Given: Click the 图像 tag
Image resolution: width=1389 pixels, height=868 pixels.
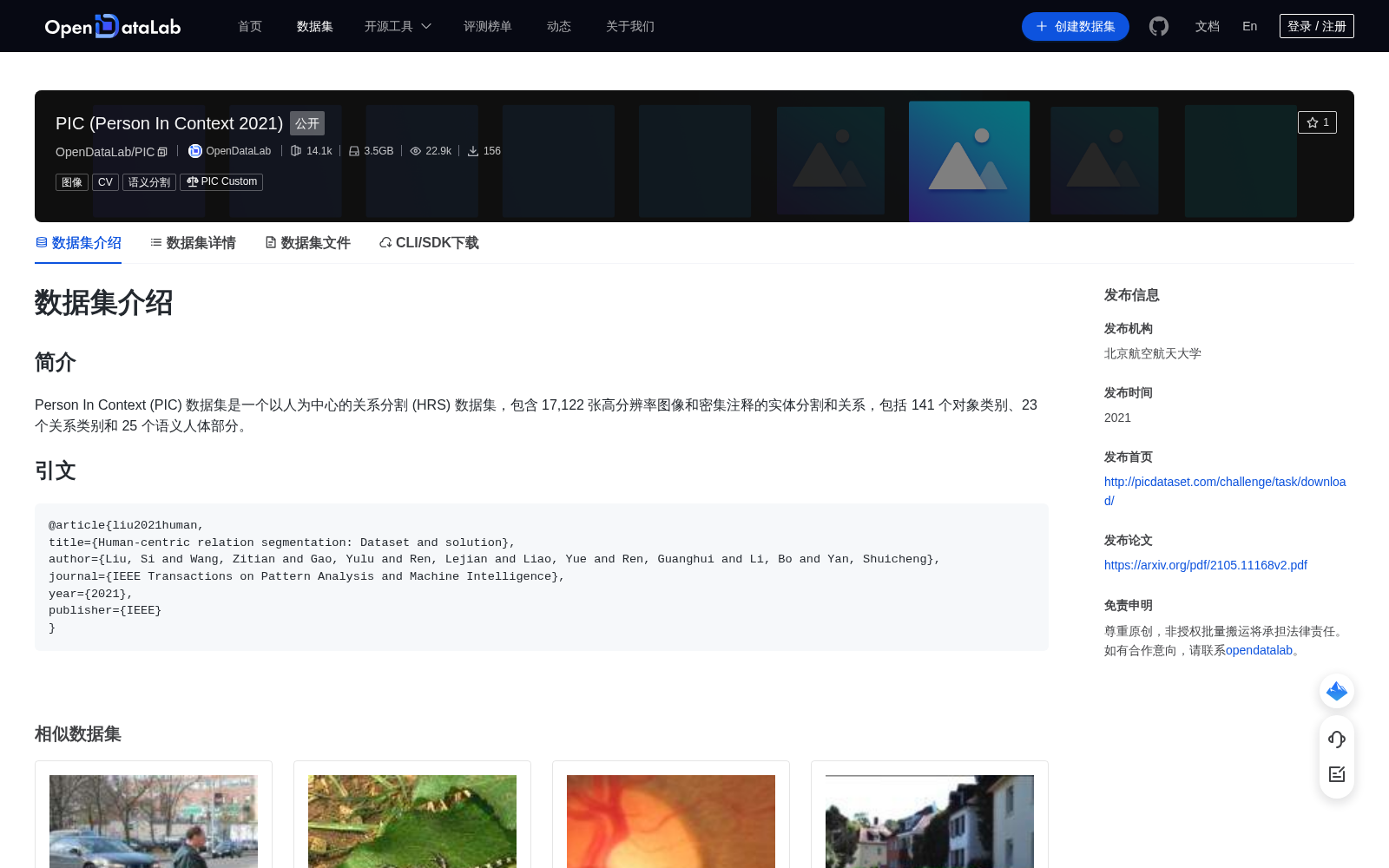Looking at the screenshot, I should tap(72, 182).
